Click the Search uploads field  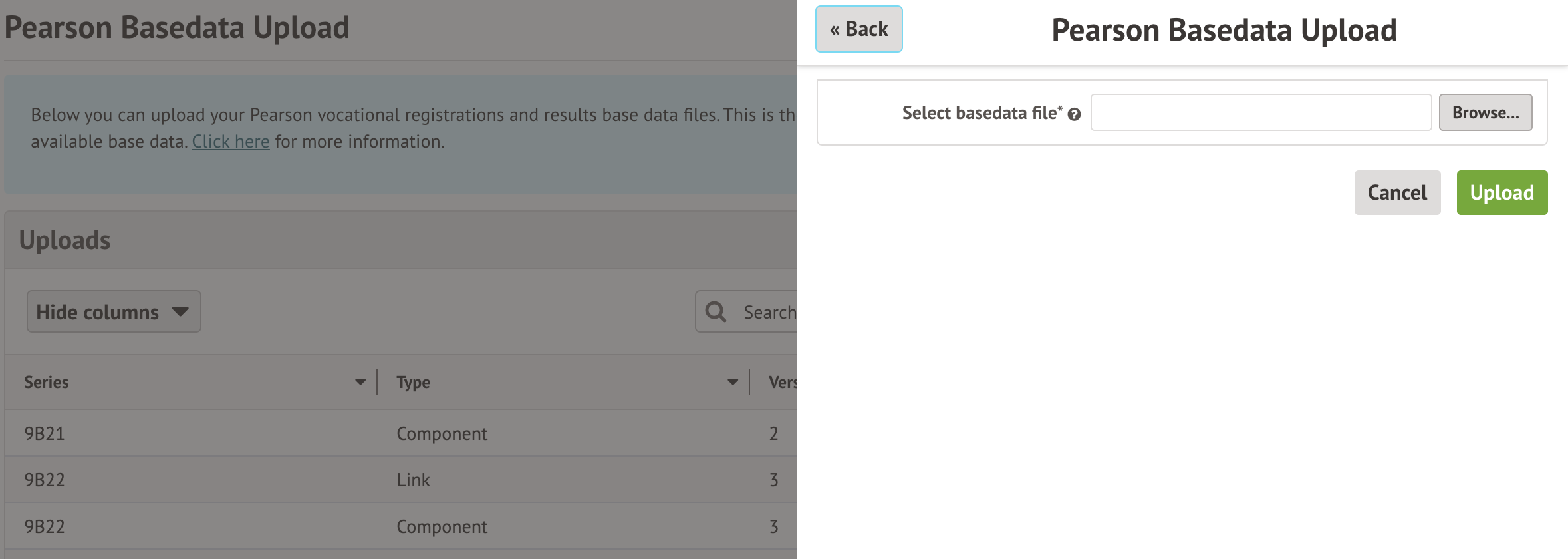pyautogui.click(x=769, y=312)
